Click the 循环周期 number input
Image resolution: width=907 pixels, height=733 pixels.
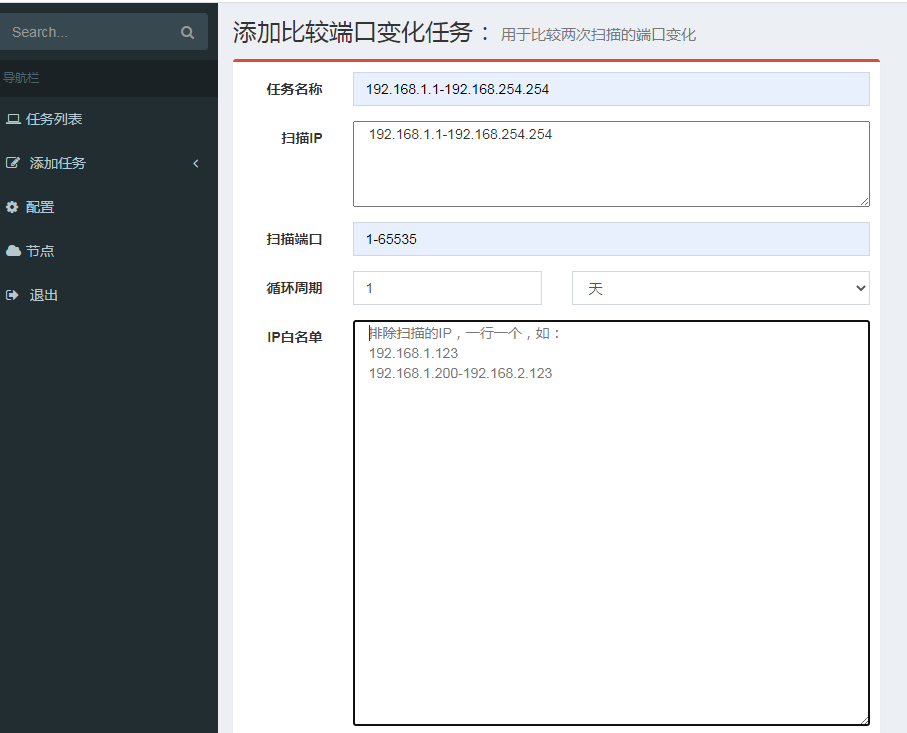(x=447, y=288)
